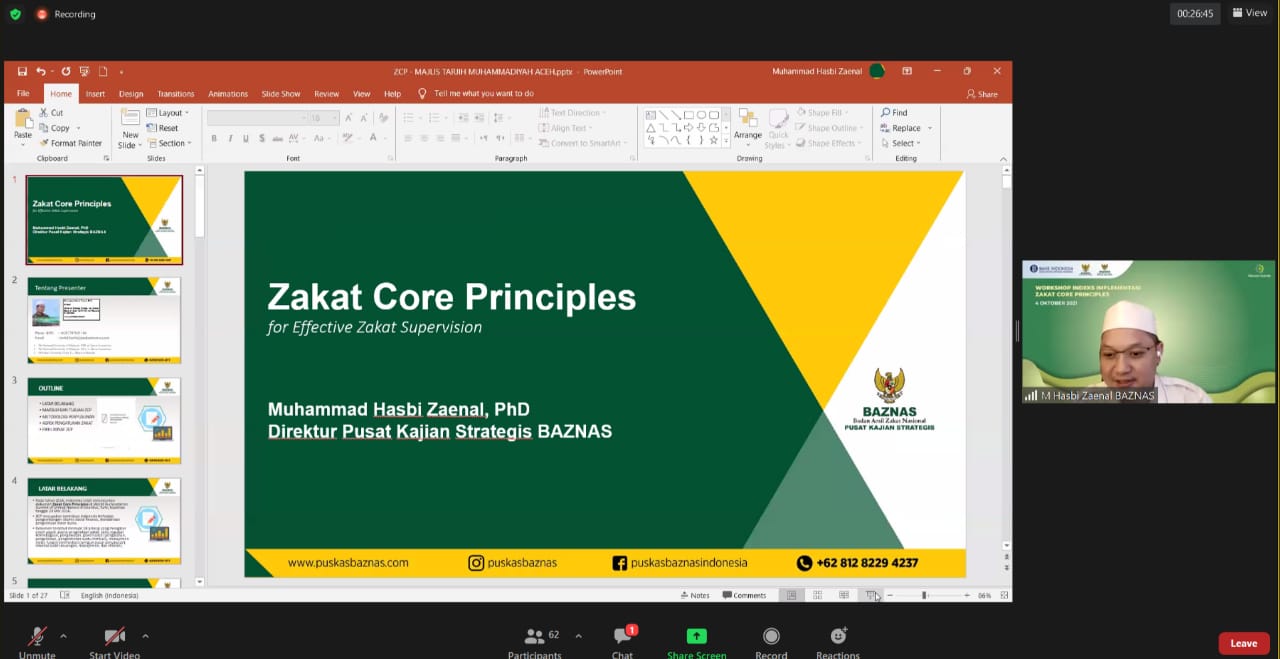Switch to the Design ribbon tab

tap(131, 94)
